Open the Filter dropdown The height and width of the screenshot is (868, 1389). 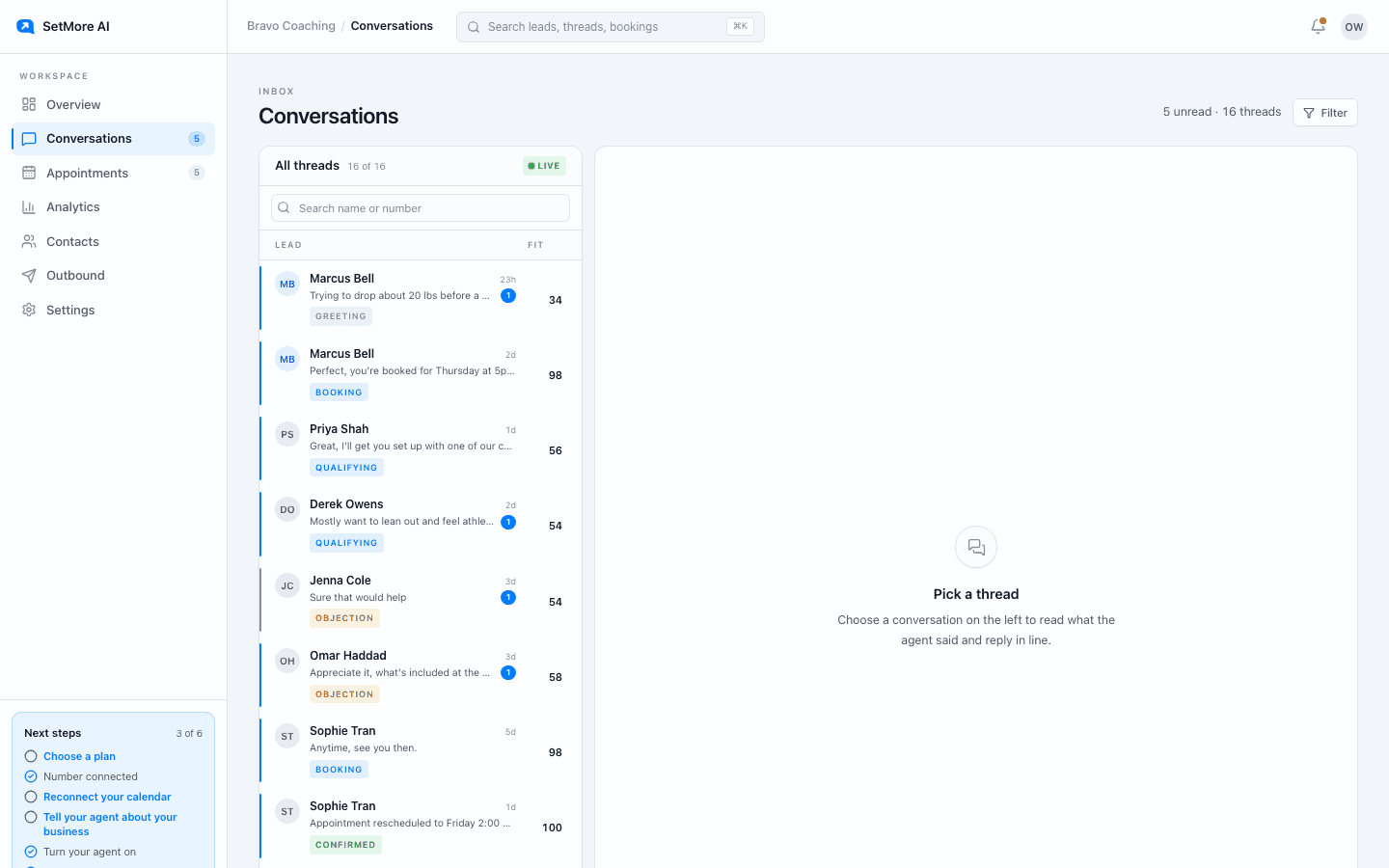tap(1325, 113)
